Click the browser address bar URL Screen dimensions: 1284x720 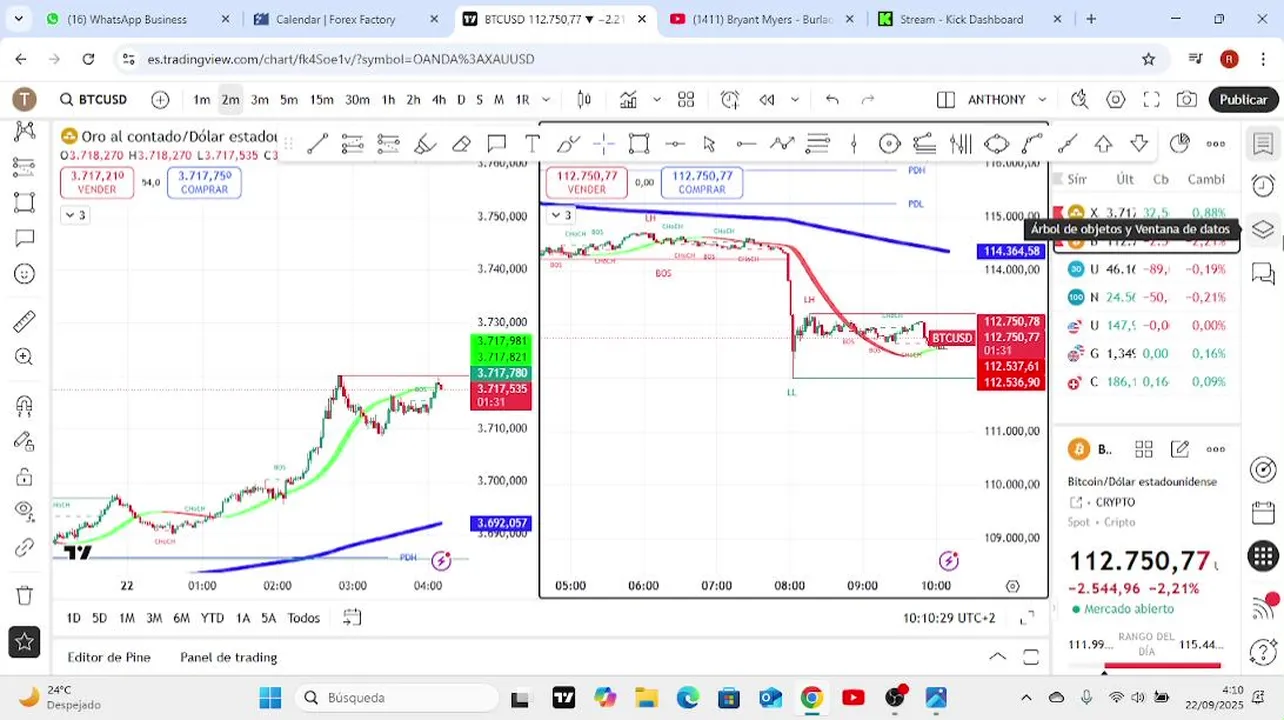tap(341, 59)
